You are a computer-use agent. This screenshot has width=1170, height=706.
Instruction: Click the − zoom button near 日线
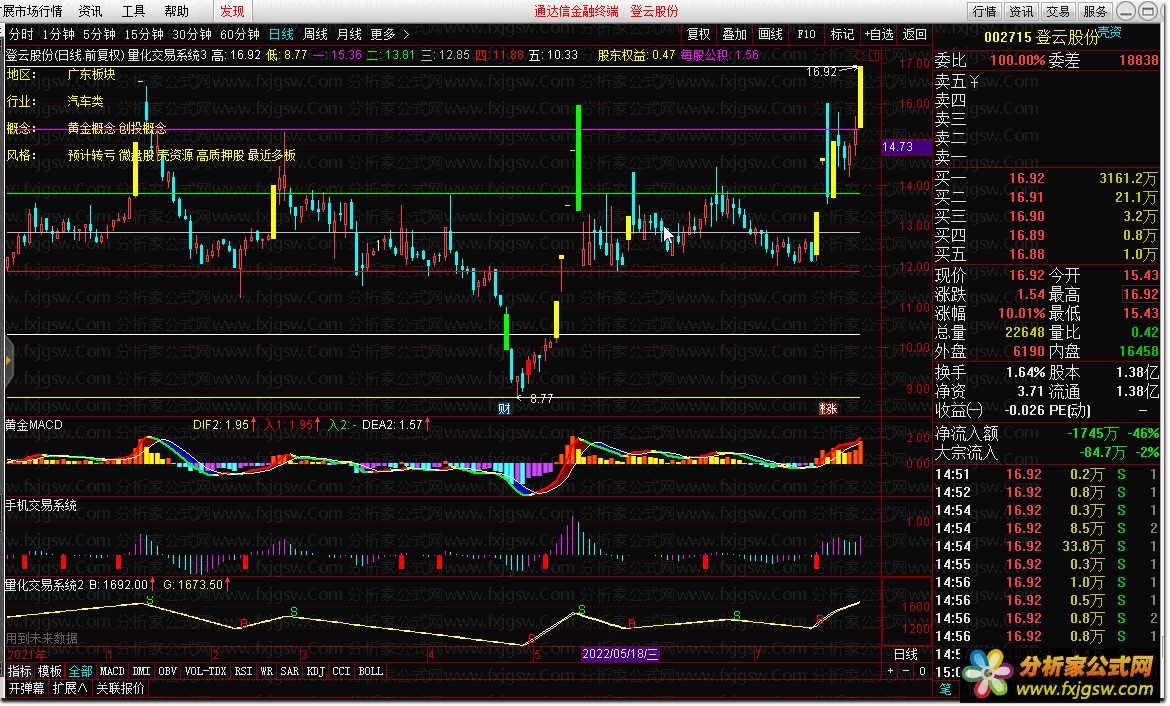click(x=907, y=672)
